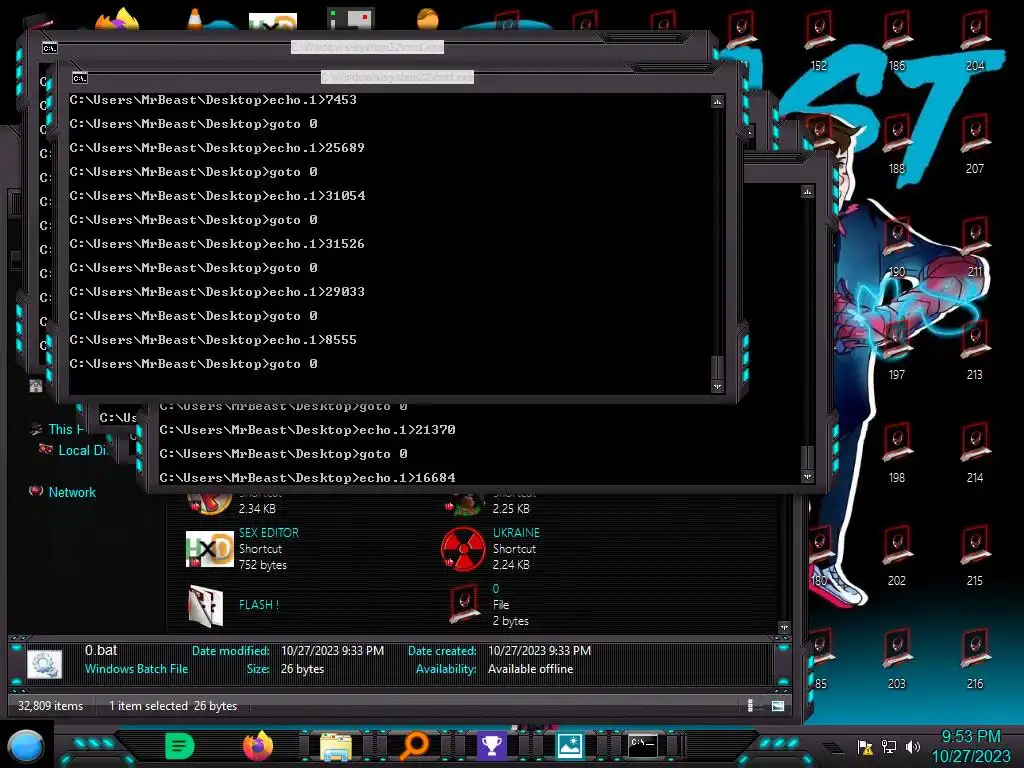Image resolution: width=1024 pixels, height=768 pixels.
Task: Open the Start orb on the taskbar
Action: click(x=26, y=745)
